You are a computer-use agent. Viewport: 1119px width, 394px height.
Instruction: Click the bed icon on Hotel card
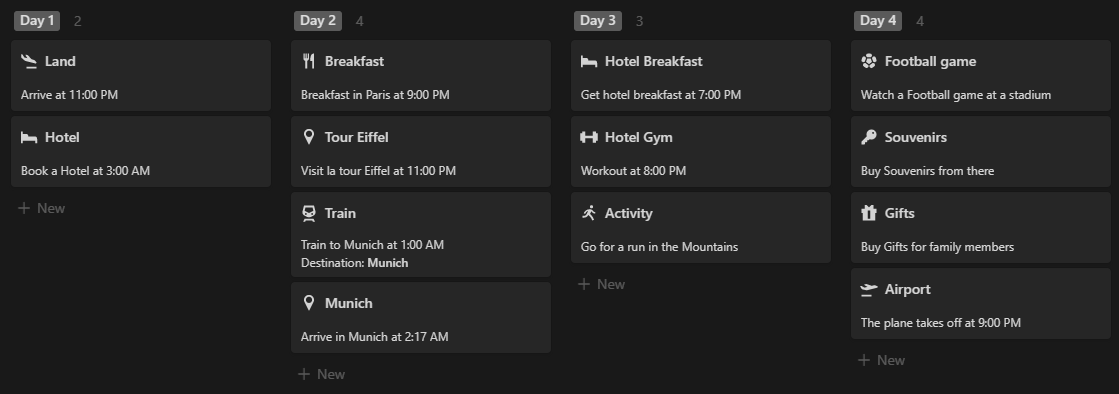tap(29, 137)
